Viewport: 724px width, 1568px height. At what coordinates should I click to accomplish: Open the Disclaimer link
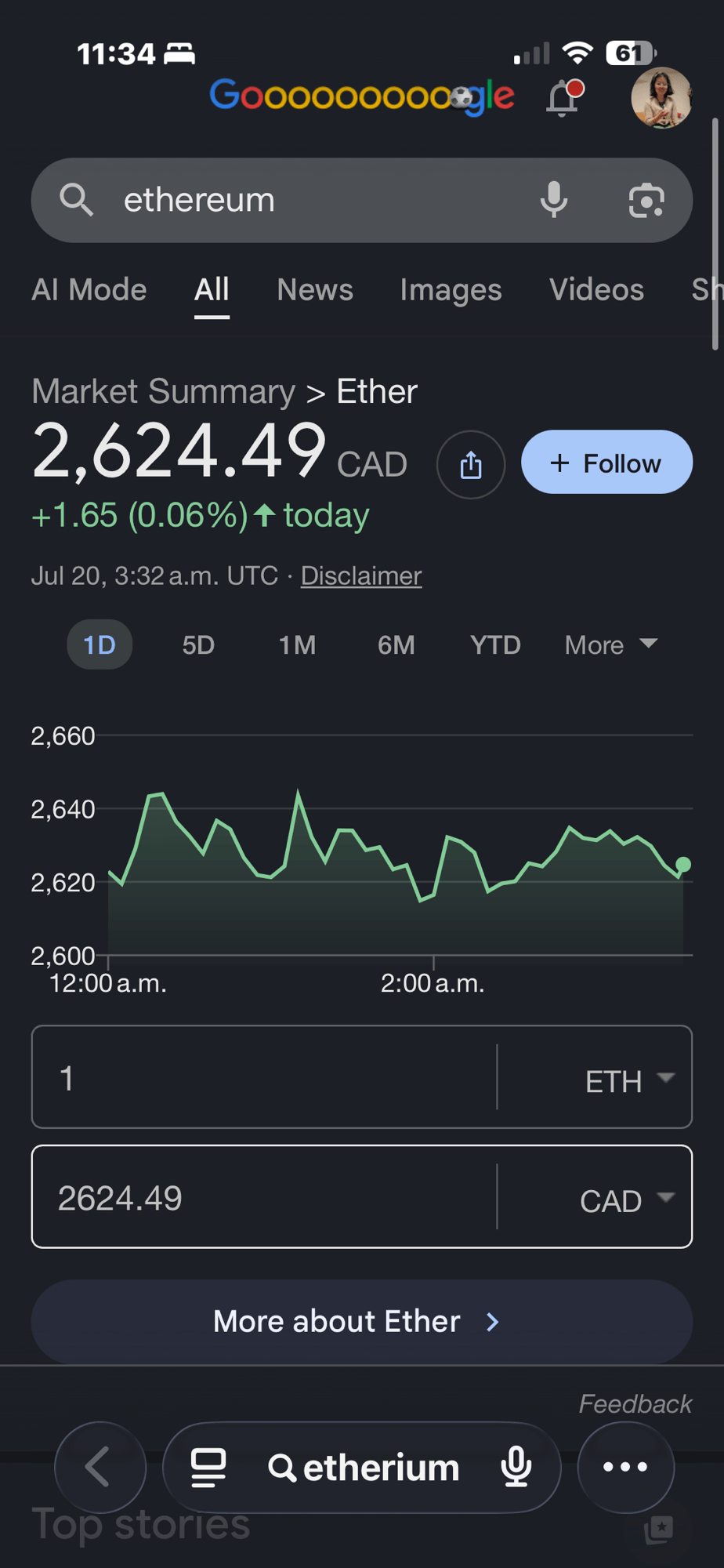[361, 575]
